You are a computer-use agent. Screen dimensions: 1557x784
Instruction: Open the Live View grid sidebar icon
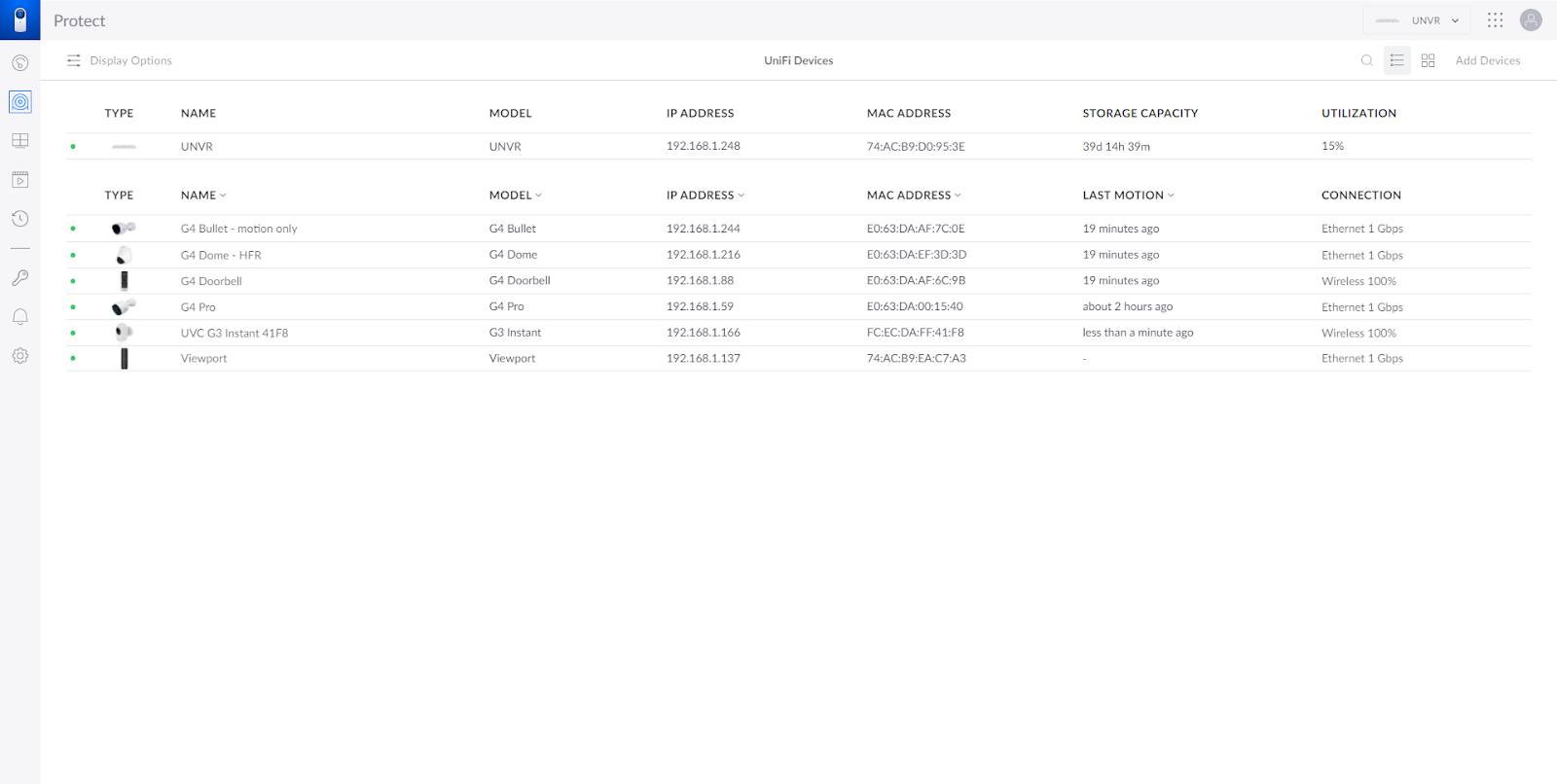19,141
